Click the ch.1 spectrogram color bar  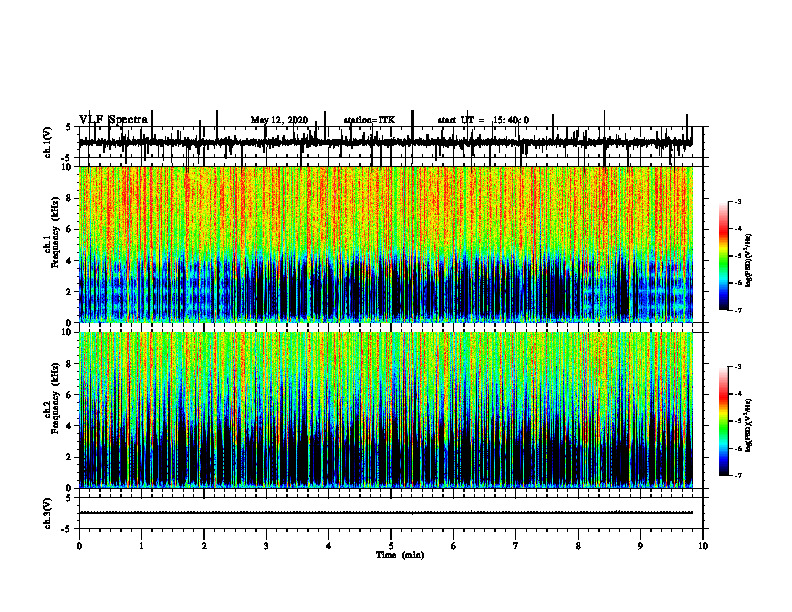tap(724, 256)
